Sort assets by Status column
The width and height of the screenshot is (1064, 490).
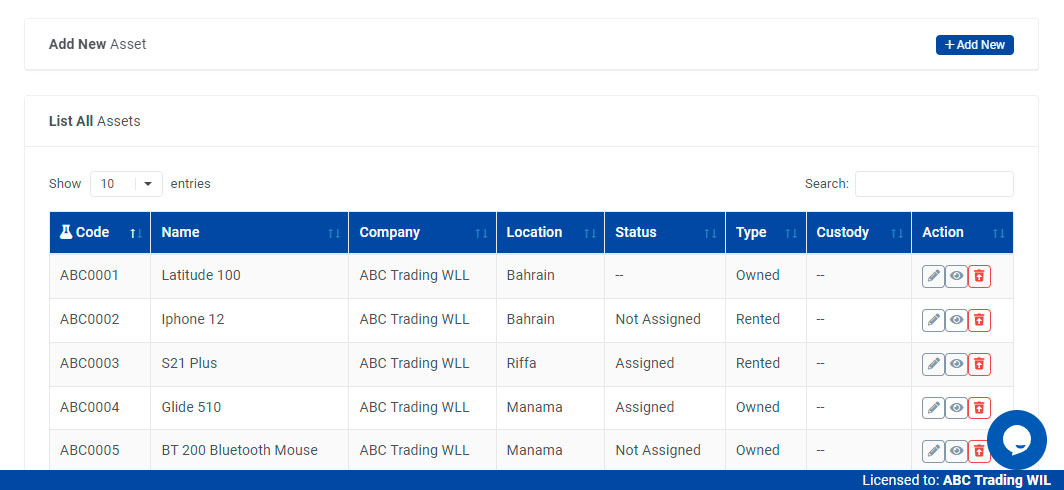(x=660, y=232)
